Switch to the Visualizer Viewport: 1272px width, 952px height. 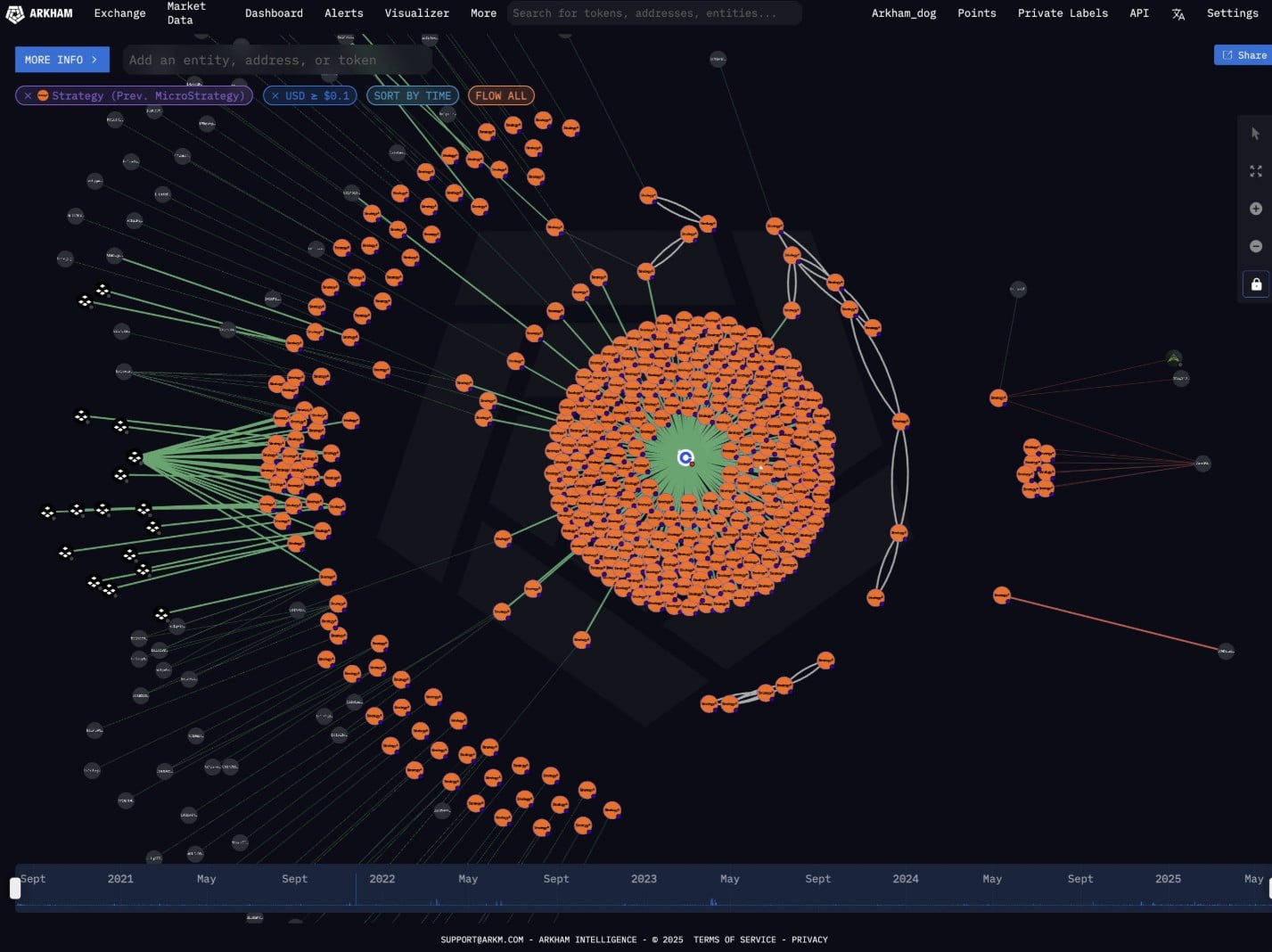click(x=416, y=13)
